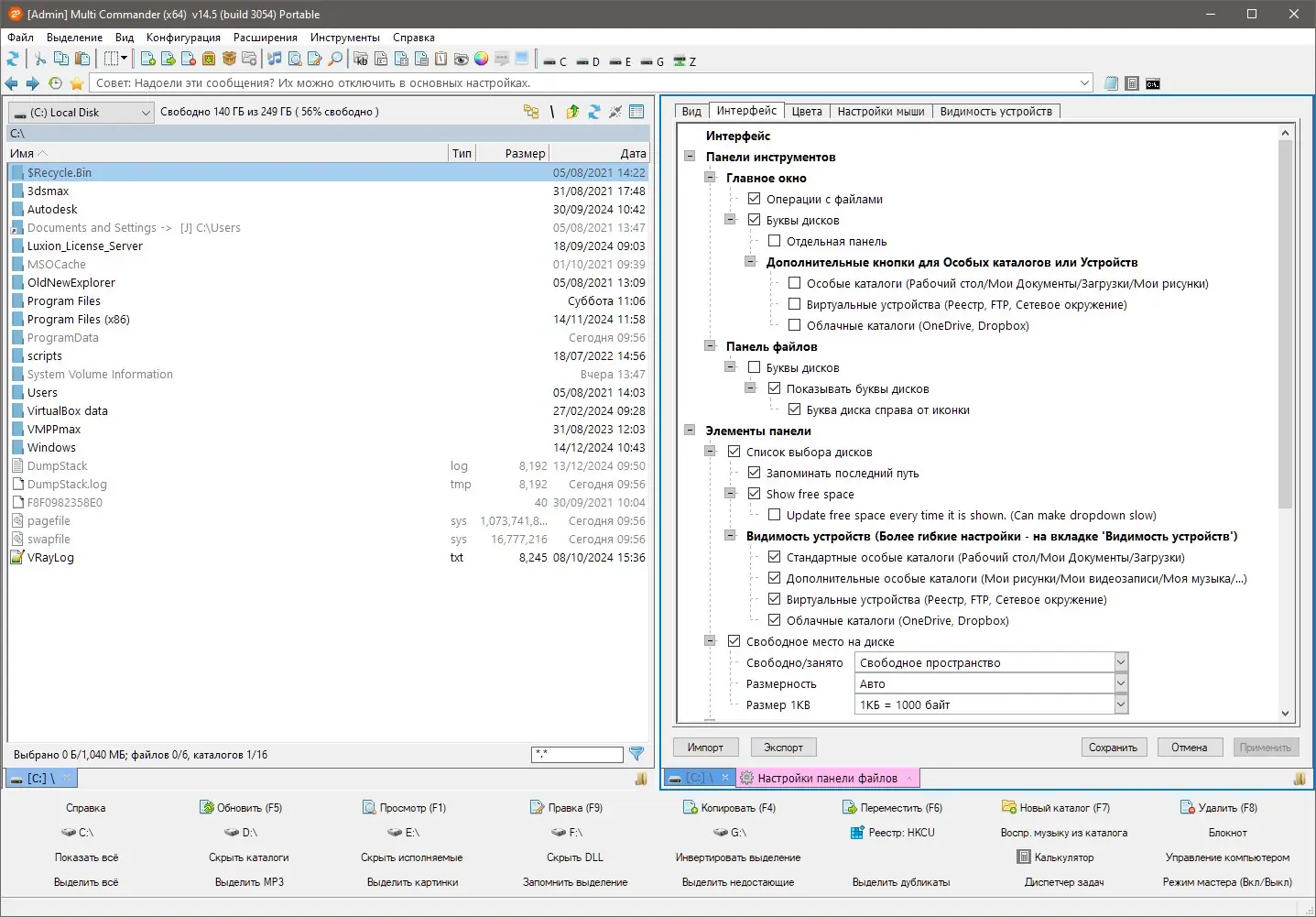Screen dimensions: 1316x917
Task: Click the color wheel icon in toolbar
Action: [481, 60]
